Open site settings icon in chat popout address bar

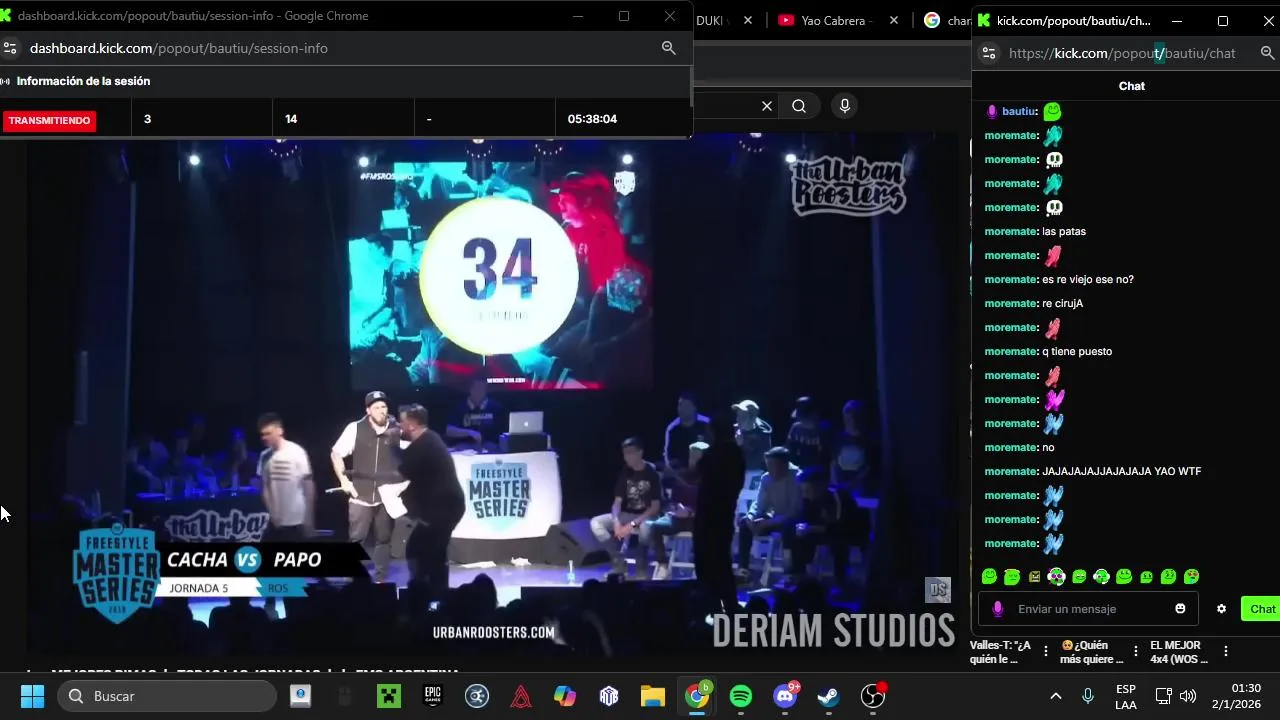[989, 53]
